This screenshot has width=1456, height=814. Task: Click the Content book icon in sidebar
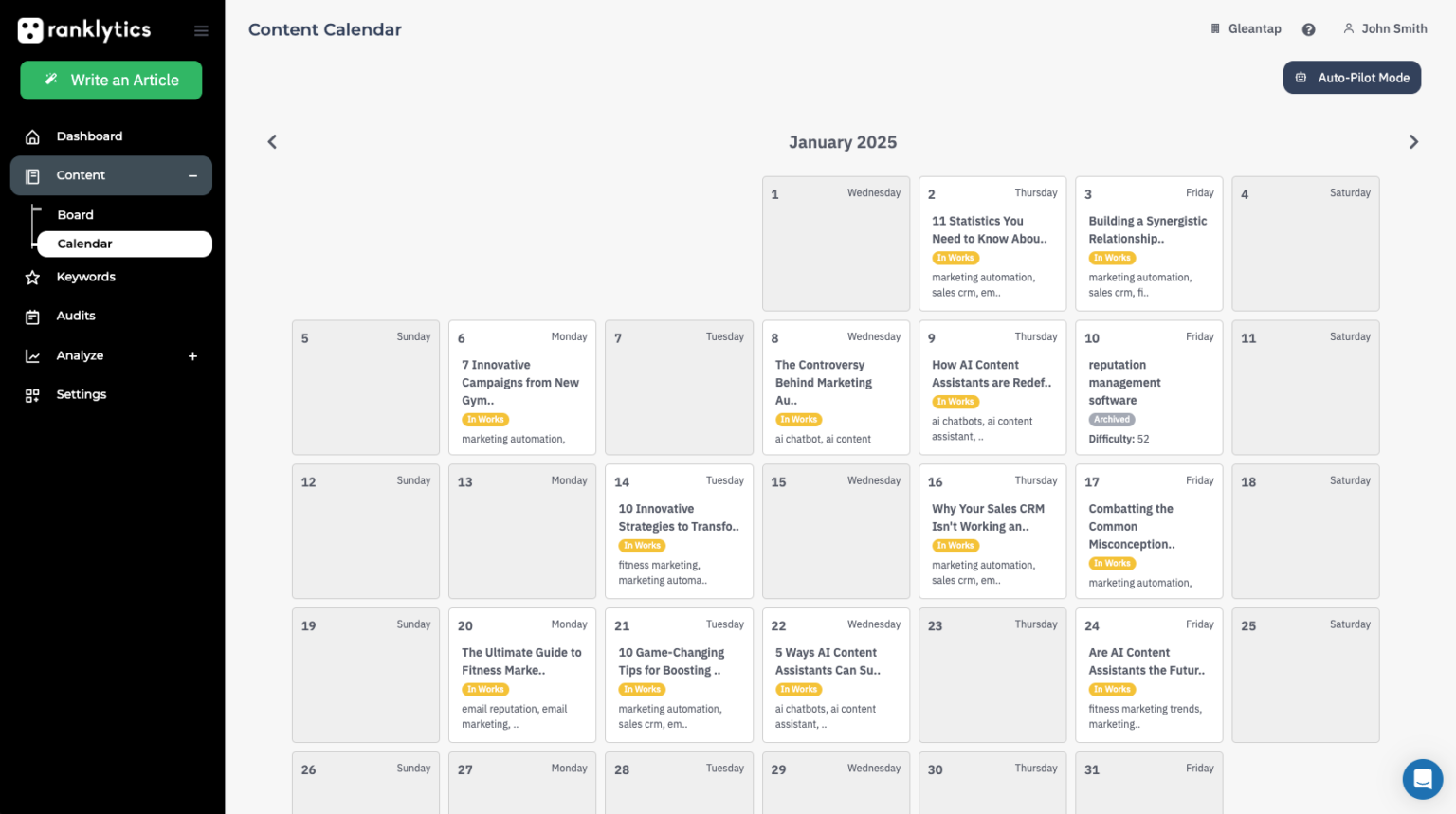tap(31, 174)
